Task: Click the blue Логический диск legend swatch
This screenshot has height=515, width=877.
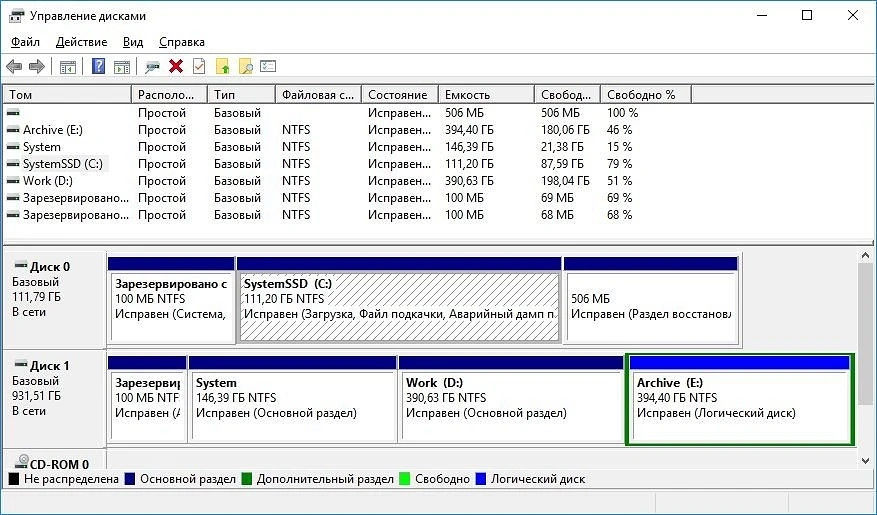Action: pos(481,479)
